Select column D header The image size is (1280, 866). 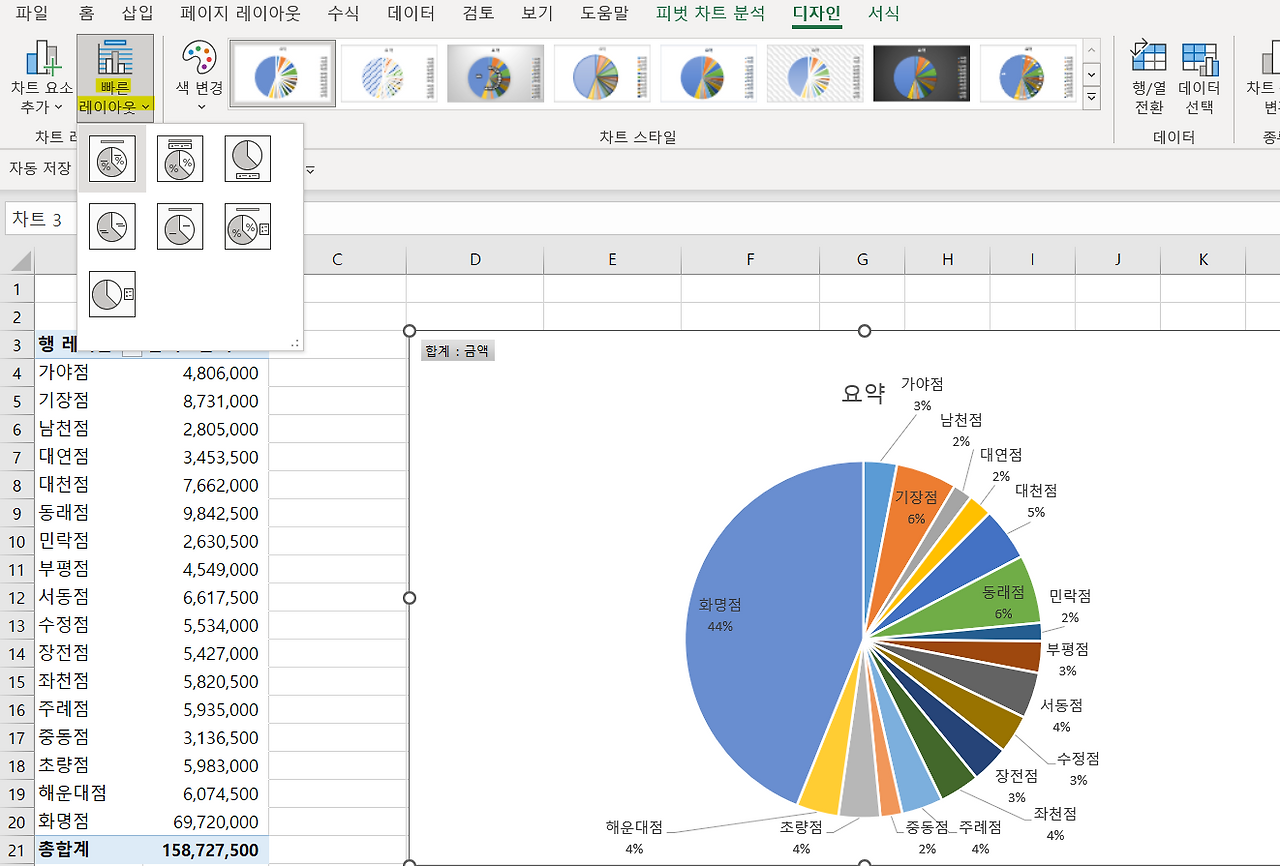pos(475,260)
